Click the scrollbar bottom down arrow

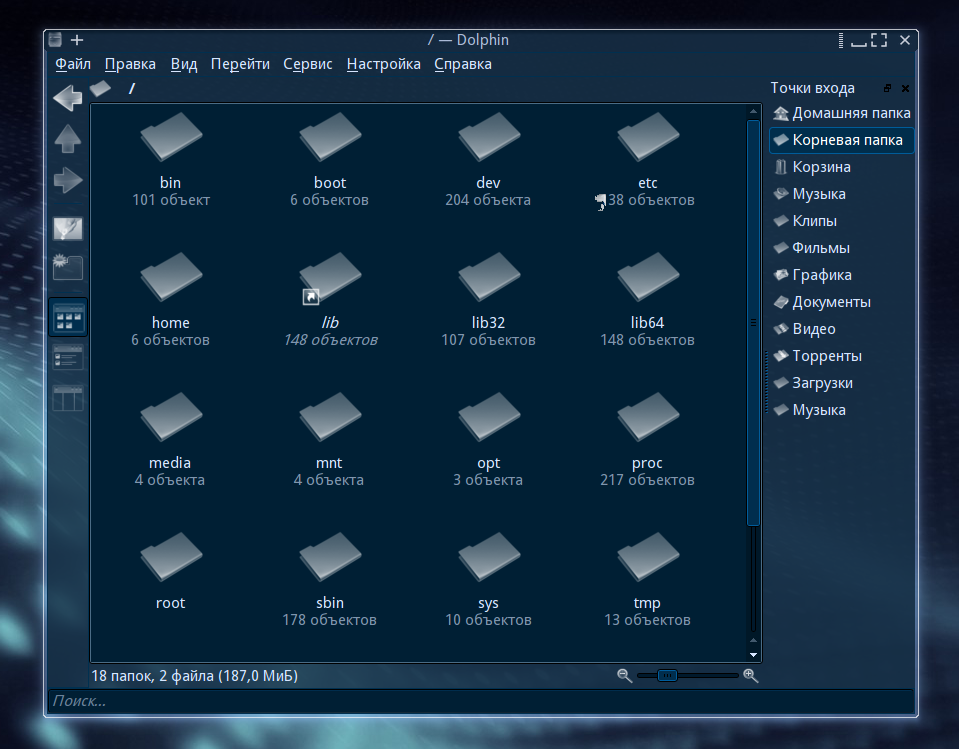tap(754, 655)
